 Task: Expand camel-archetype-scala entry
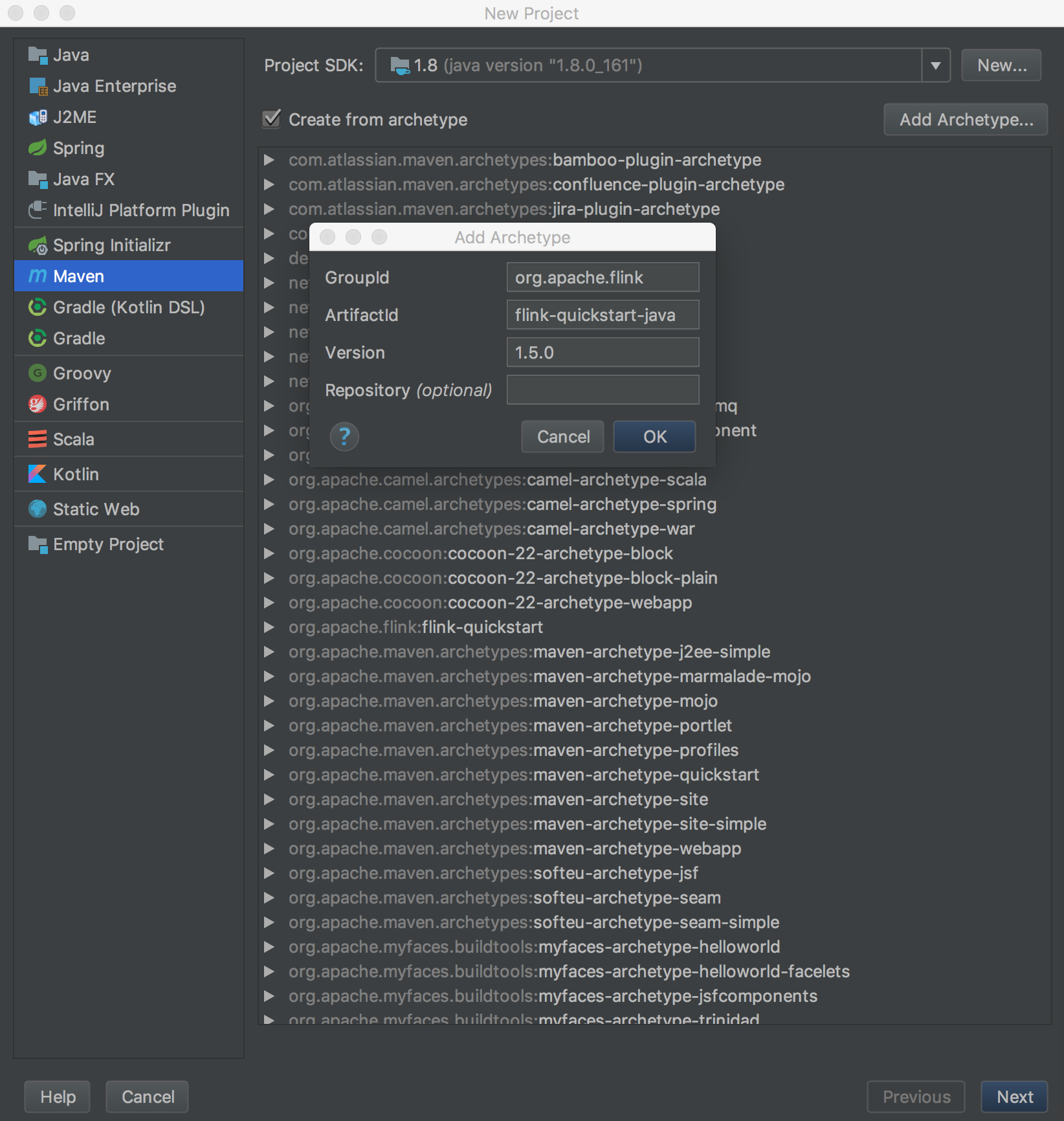pos(269,480)
